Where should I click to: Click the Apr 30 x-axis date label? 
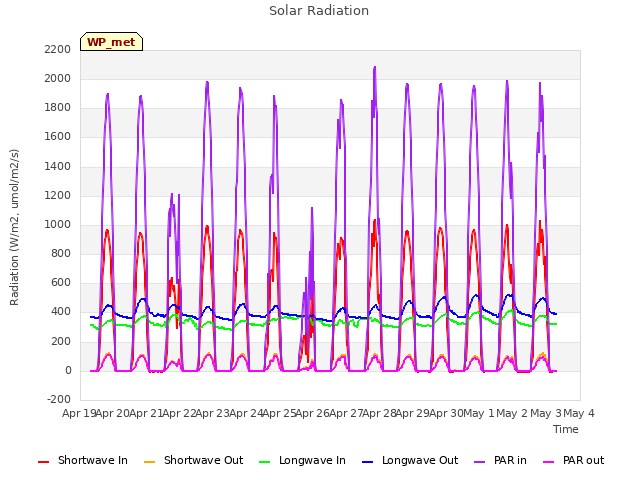[x=446, y=413]
